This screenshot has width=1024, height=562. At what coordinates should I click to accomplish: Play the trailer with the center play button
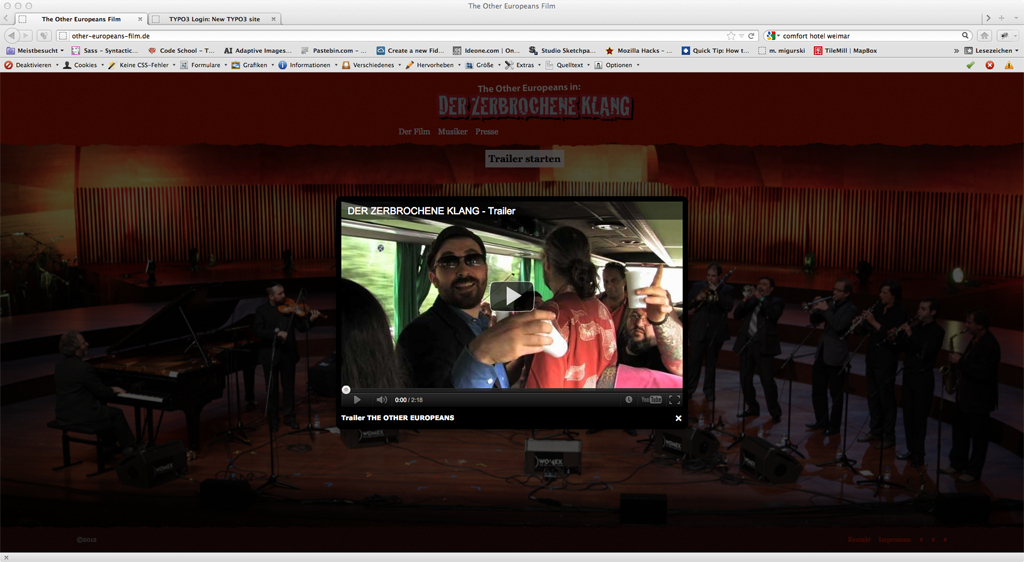click(x=511, y=296)
